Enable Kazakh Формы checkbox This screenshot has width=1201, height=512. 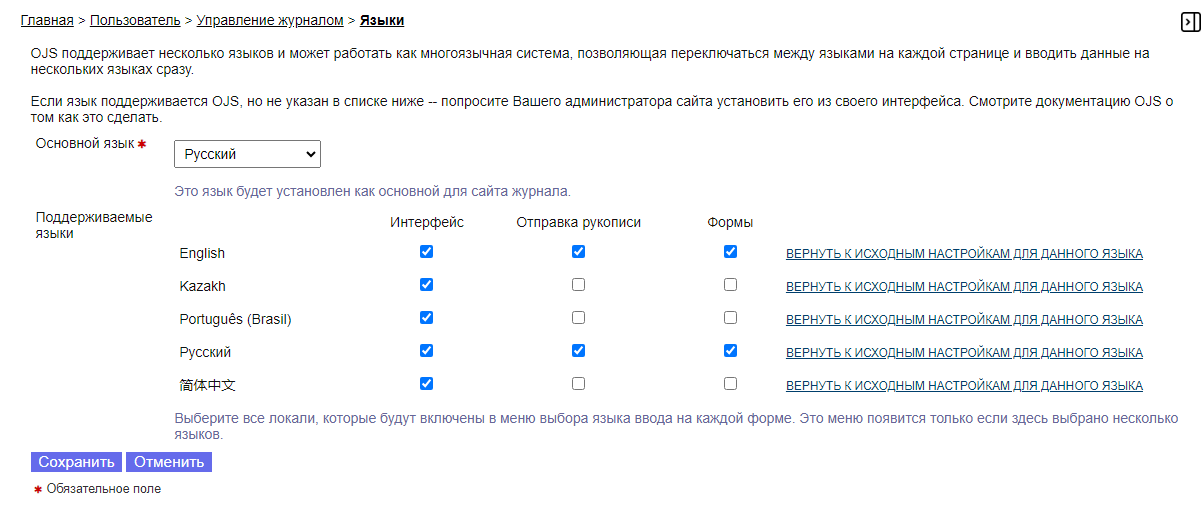[x=730, y=285]
